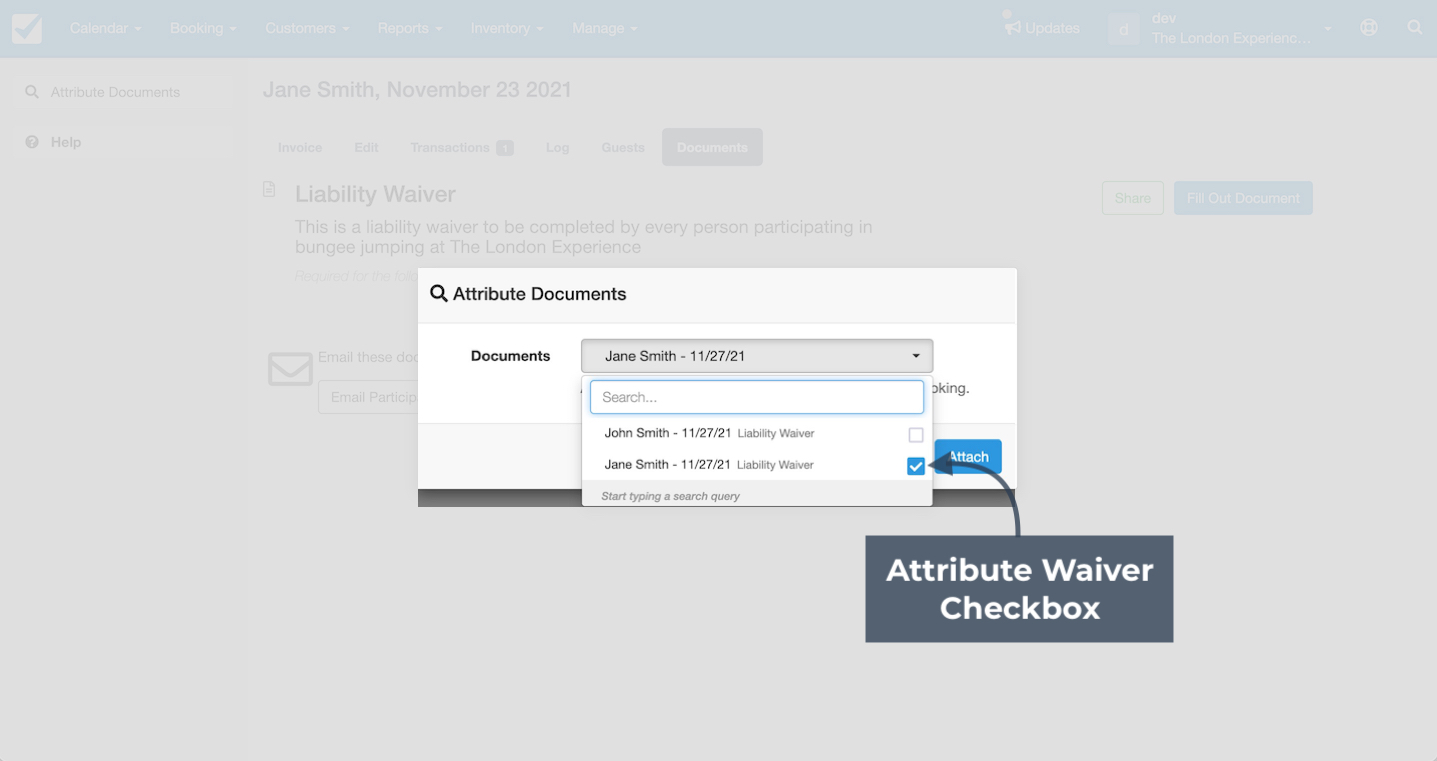Screen dimensions: 1437x761
Task: Click the Attribute Documents dialog search icon
Action: pyautogui.click(x=438, y=294)
